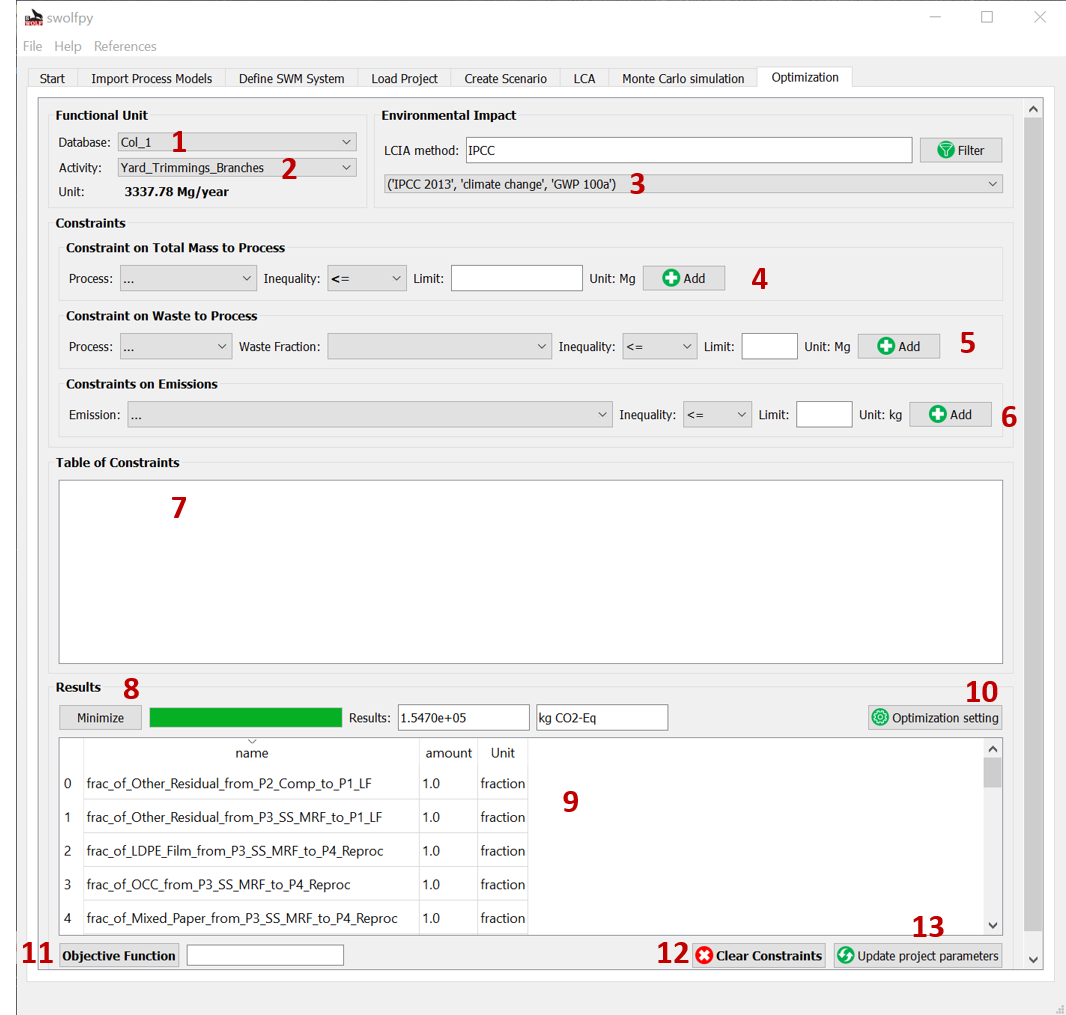Image resolution: width=1066 pixels, height=1015 pixels.
Task: Click Optimization setting button
Action: [935, 718]
